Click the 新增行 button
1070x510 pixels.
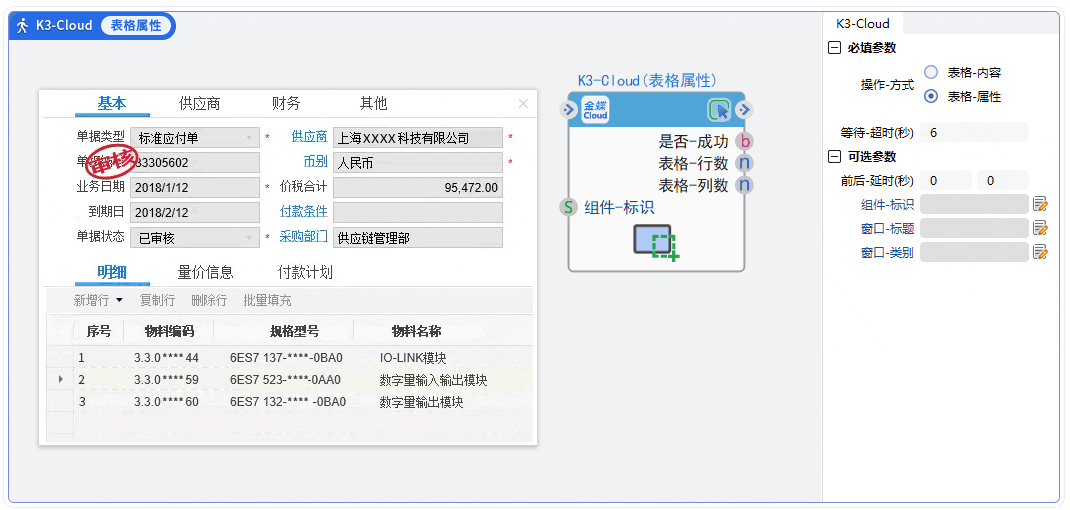(98, 300)
